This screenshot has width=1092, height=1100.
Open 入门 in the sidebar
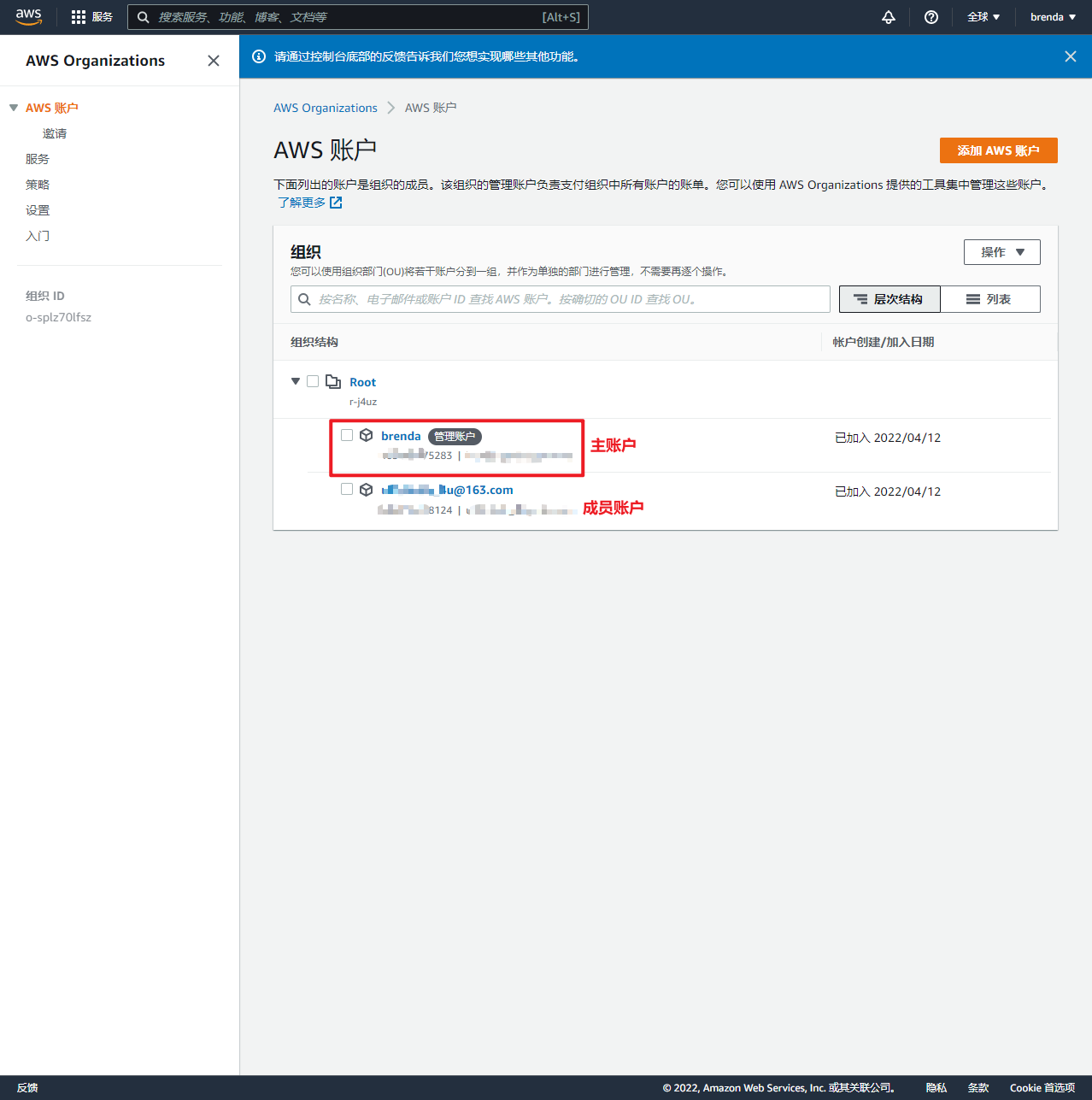point(38,236)
